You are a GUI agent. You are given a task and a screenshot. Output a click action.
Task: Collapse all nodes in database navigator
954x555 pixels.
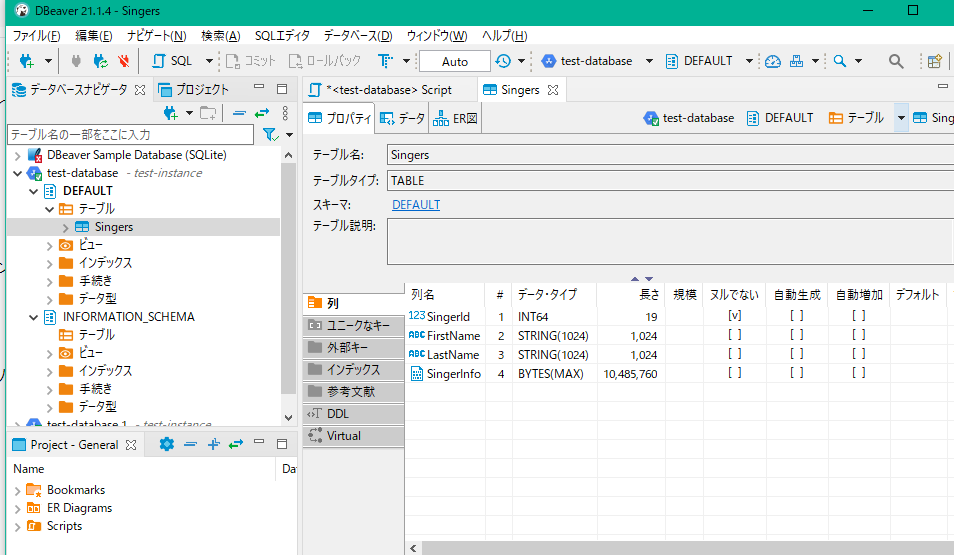(x=239, y=113)
